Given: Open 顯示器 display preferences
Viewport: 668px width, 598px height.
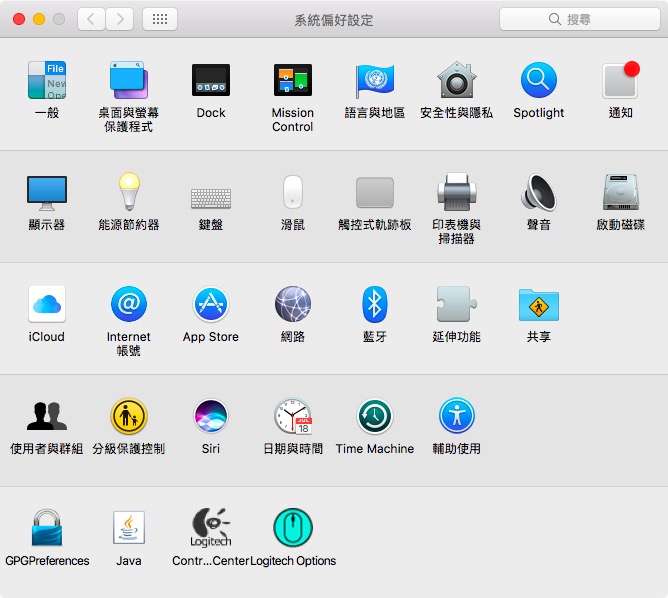Looking at the screenshot, I should pyautogui.click(x=47, y=193).
